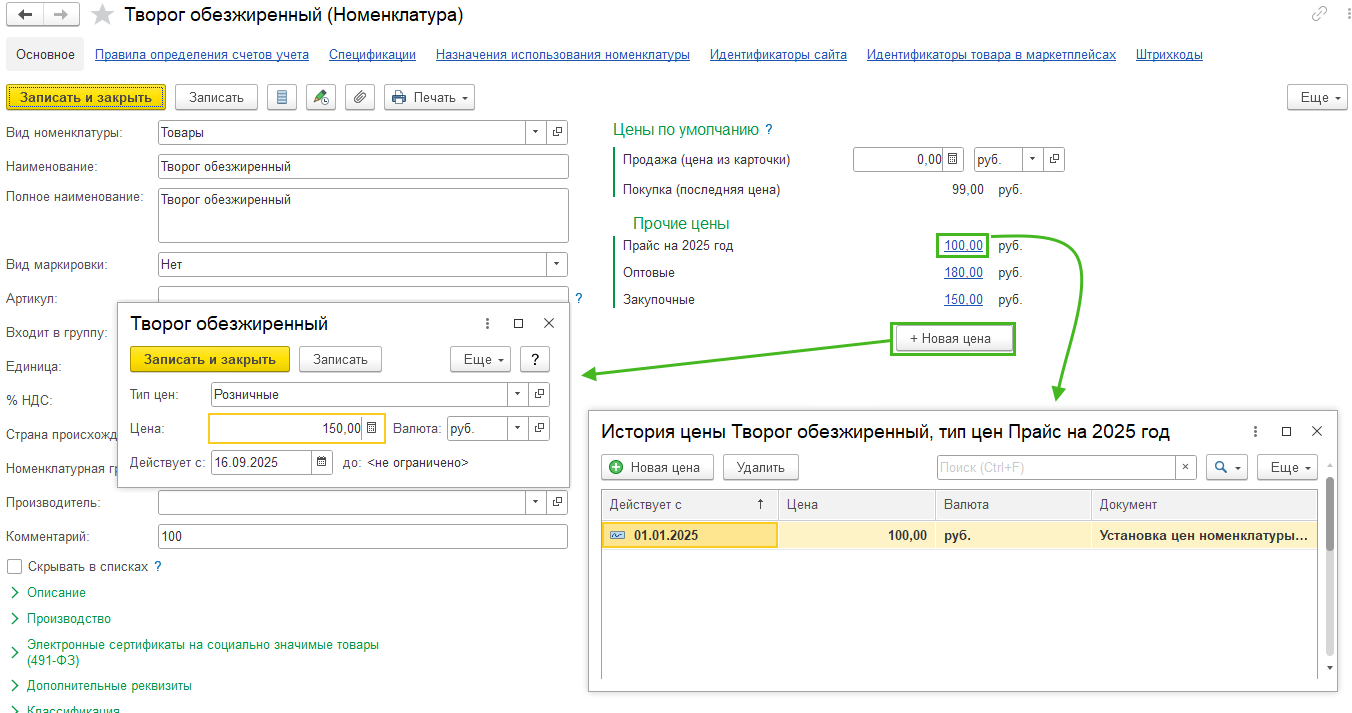The height and width of the screenshot is (713, 1352).
Task: Click the help question mark beside Артикул
Action: coord(579,298)
